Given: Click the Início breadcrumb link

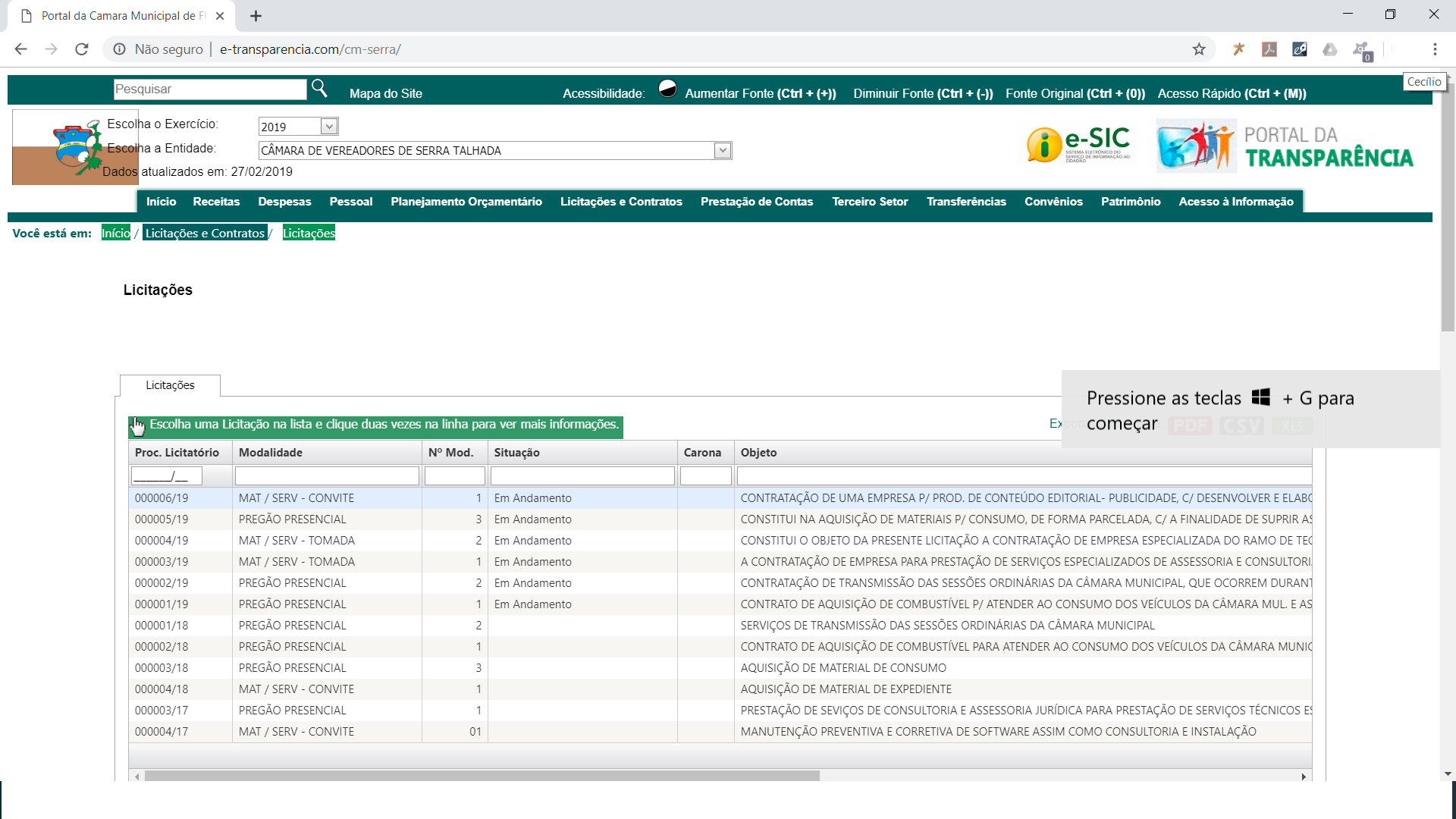Looking at the screenshot, I should (115, 233).
